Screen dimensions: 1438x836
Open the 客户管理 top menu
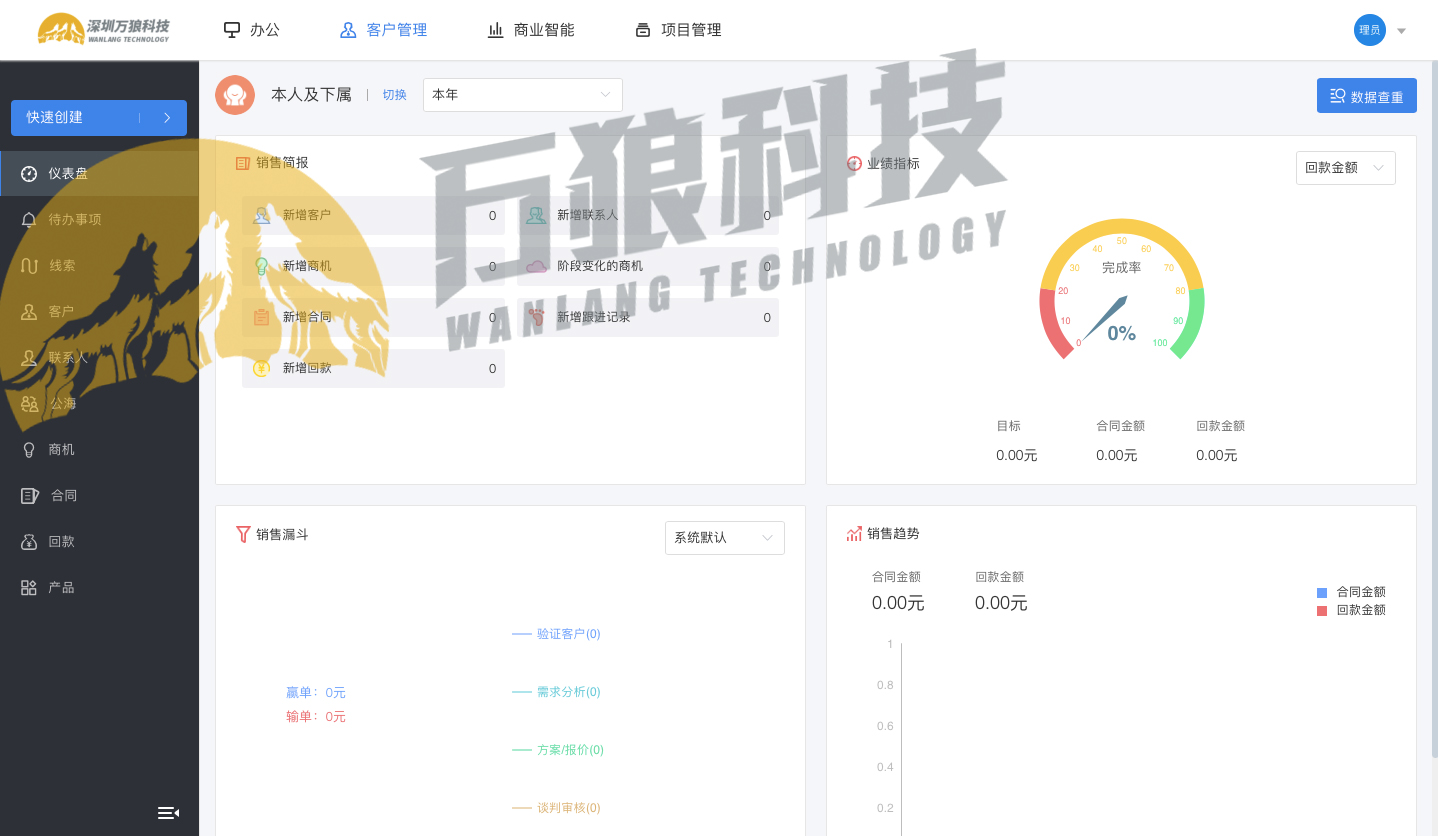384,30
